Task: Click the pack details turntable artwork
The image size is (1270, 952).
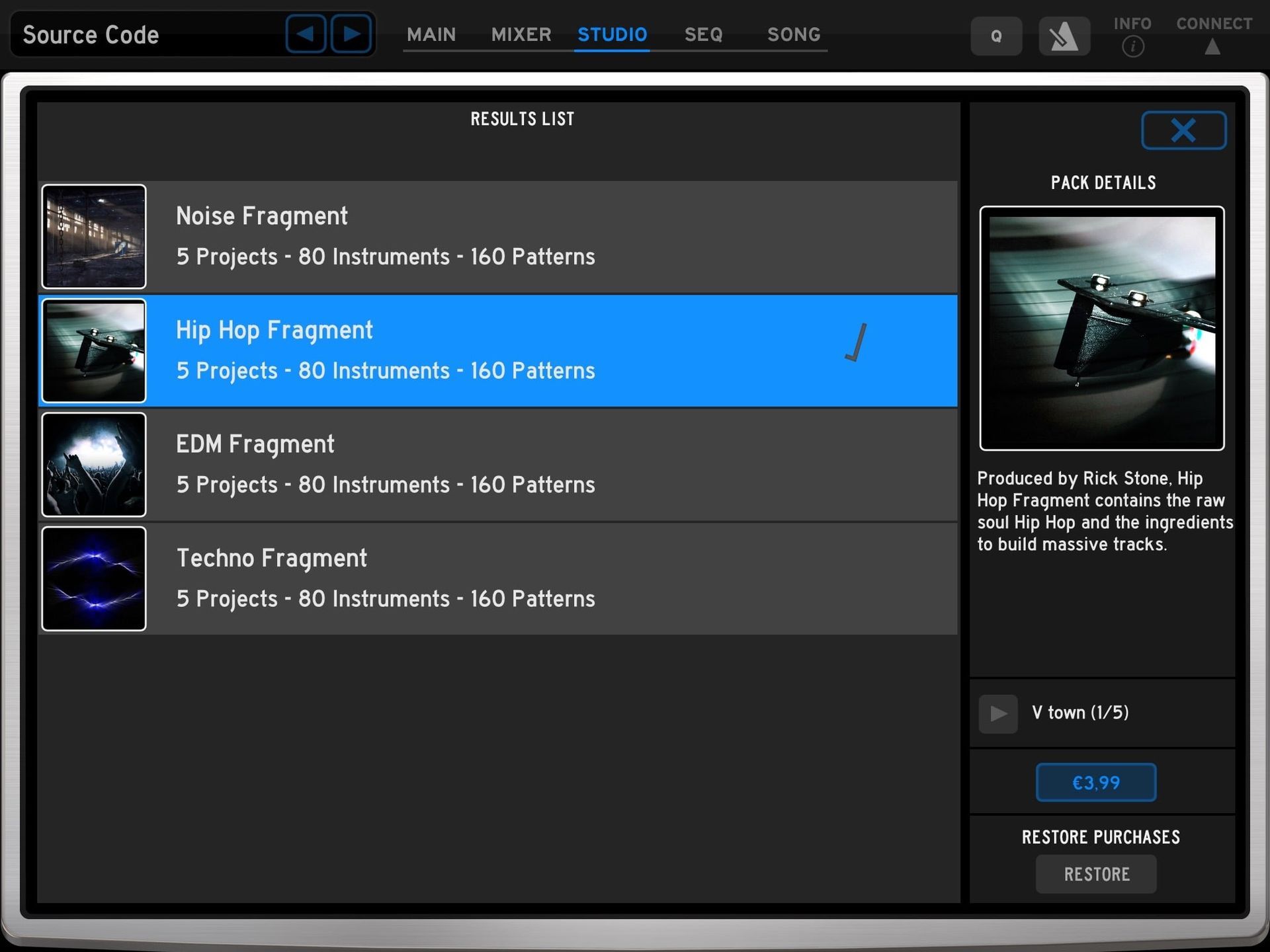Action: [x=1102, y=329]
